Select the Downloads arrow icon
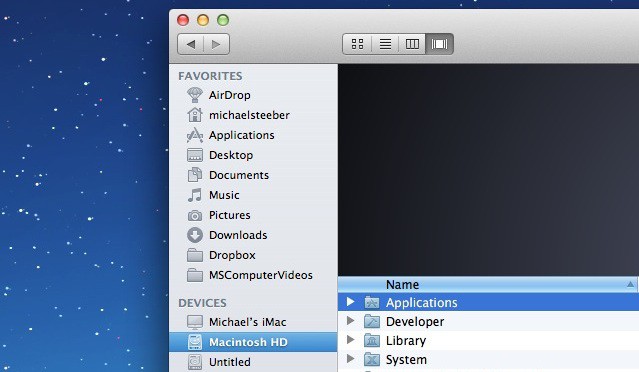 tap(195, 235)
